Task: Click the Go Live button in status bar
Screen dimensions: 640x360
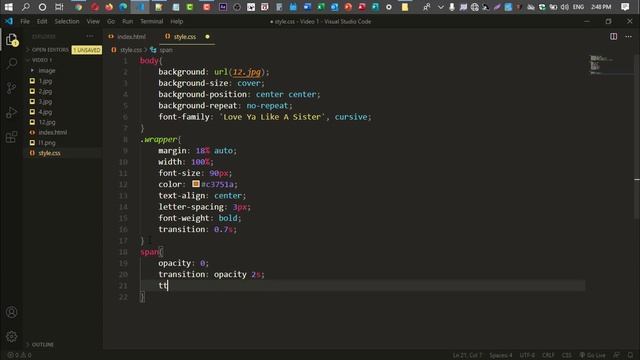Action: (x=592, y=355)
